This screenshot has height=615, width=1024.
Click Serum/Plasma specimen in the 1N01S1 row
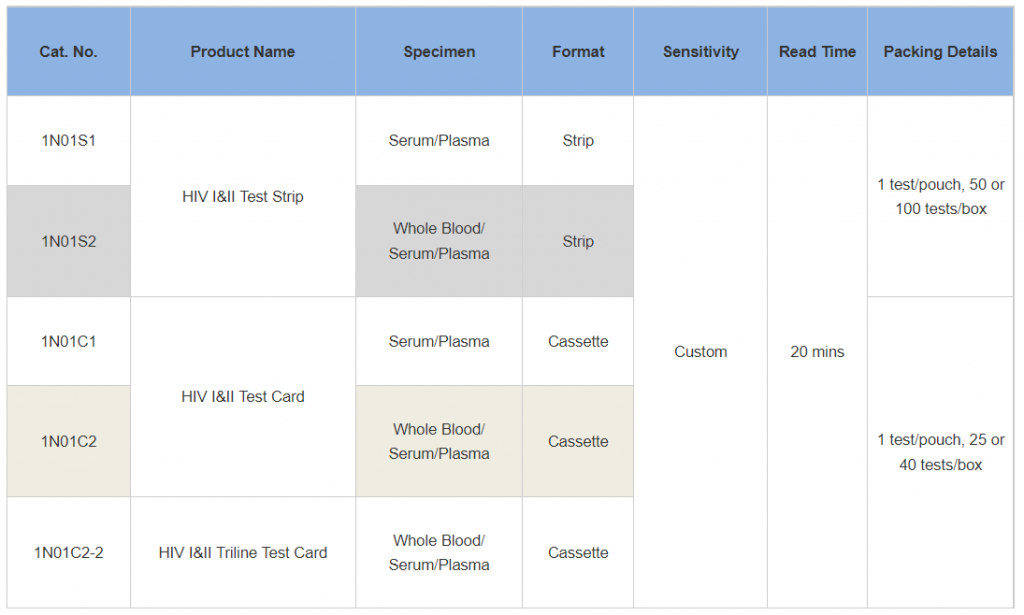[439, 141]
